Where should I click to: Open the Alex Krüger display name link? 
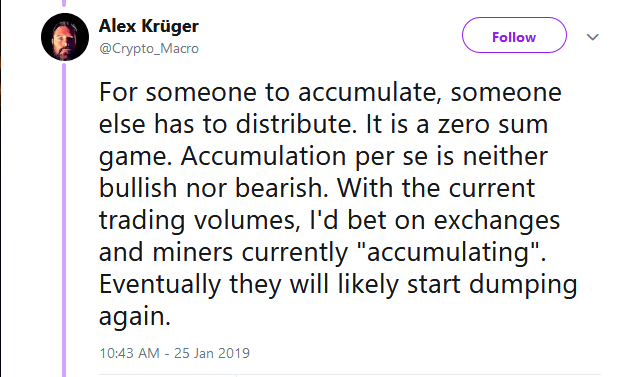point(149,27)
